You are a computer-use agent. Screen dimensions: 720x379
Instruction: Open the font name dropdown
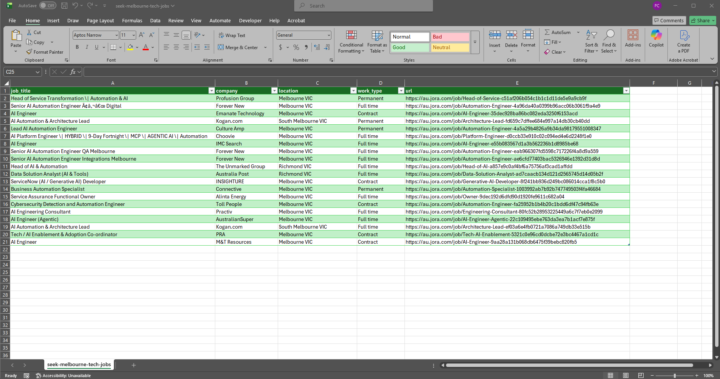[x=116, y=35]
